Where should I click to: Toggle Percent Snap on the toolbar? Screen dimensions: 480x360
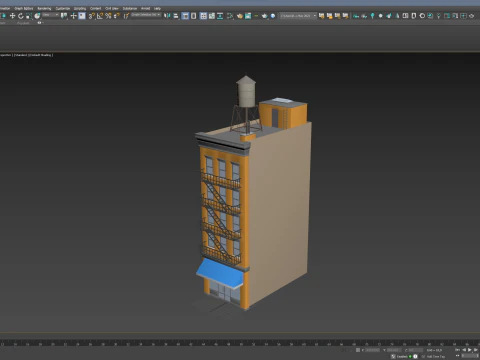(x=108, y=16)
